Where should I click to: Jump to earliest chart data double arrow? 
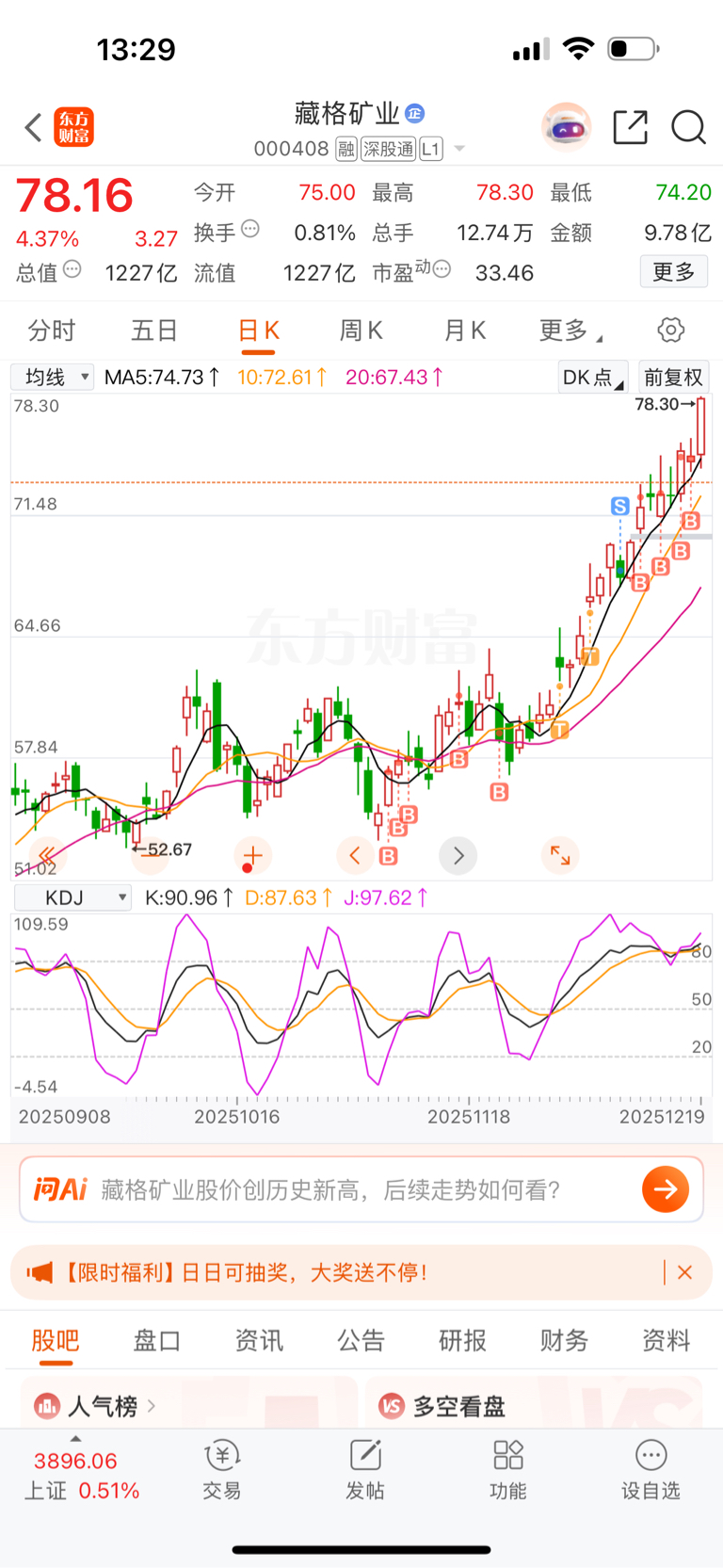(45, 855)
